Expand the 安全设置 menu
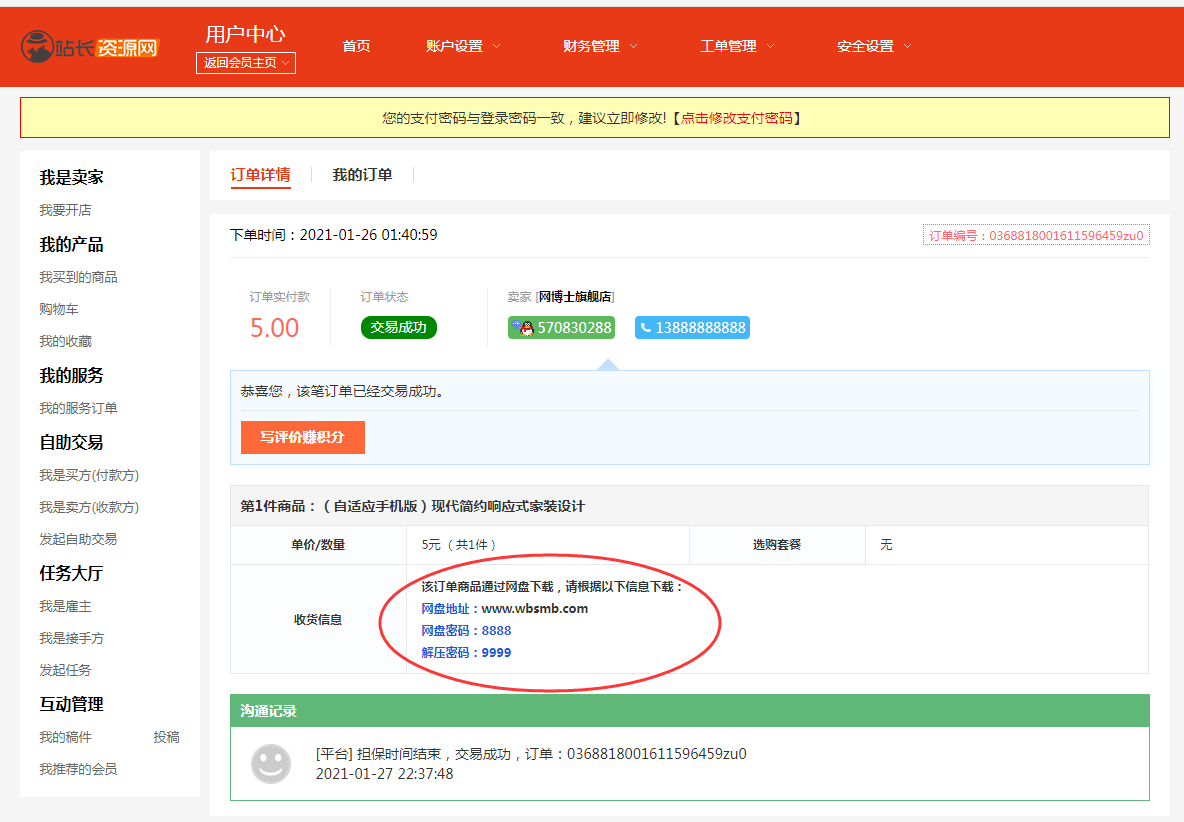 (x=874, y=46)
